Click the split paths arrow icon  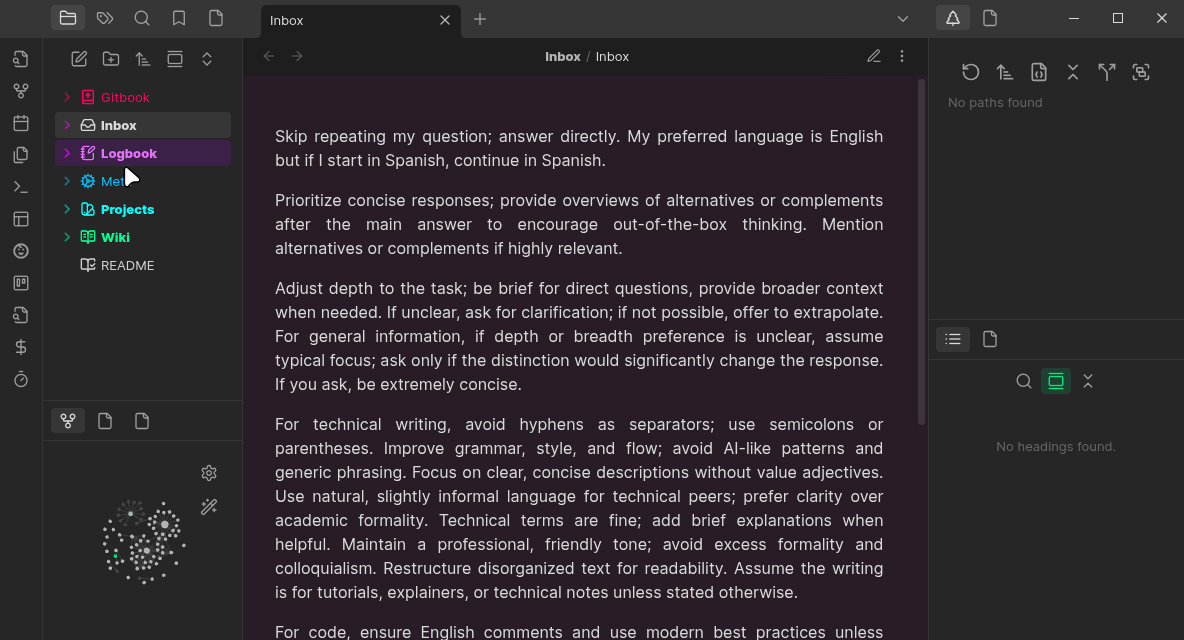click(x=1107, y=72)
